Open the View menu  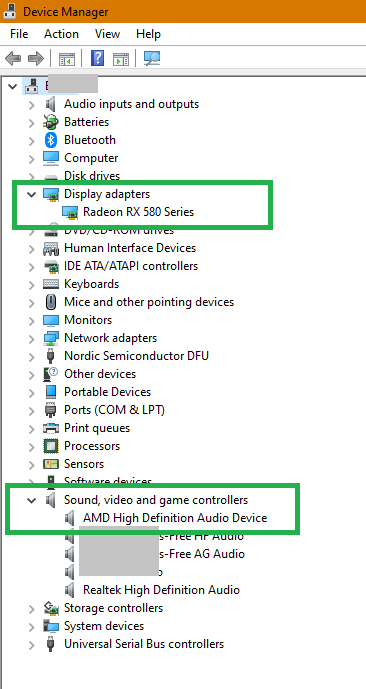(107, 34)
